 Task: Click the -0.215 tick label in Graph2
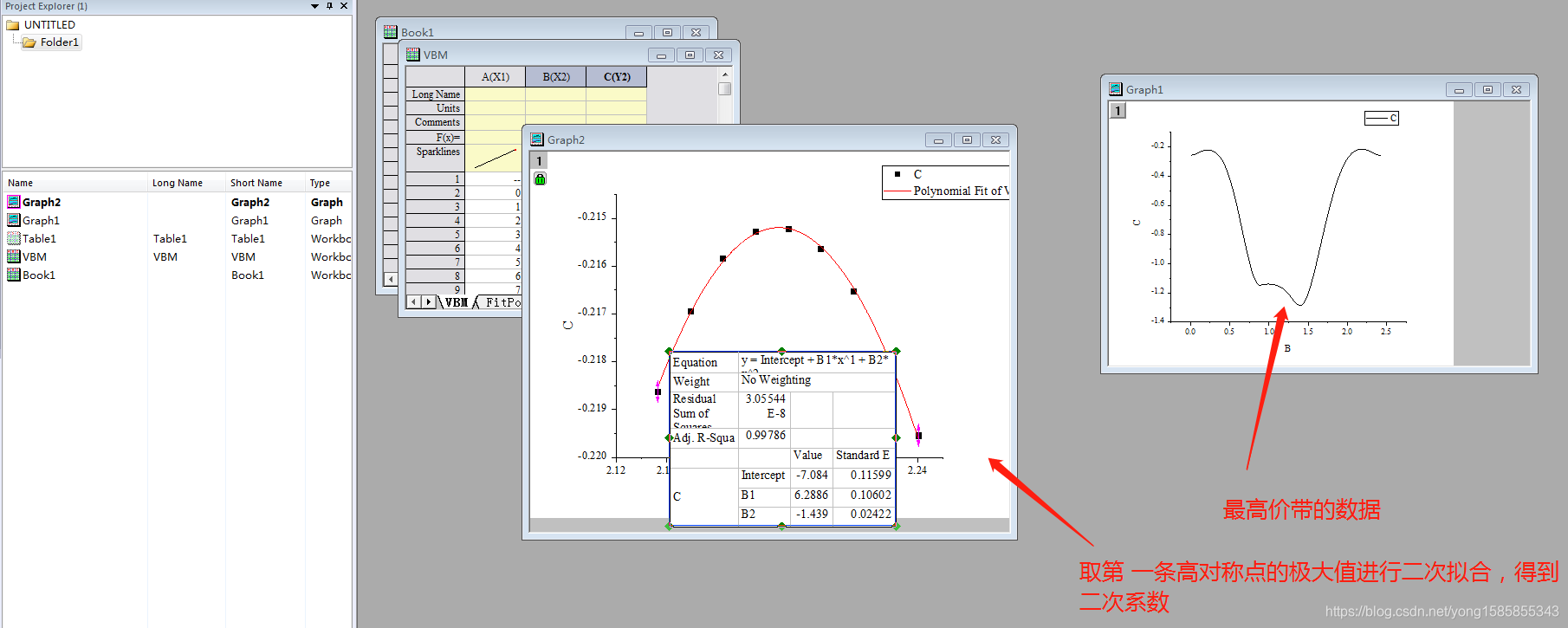(x=593, y=217)
